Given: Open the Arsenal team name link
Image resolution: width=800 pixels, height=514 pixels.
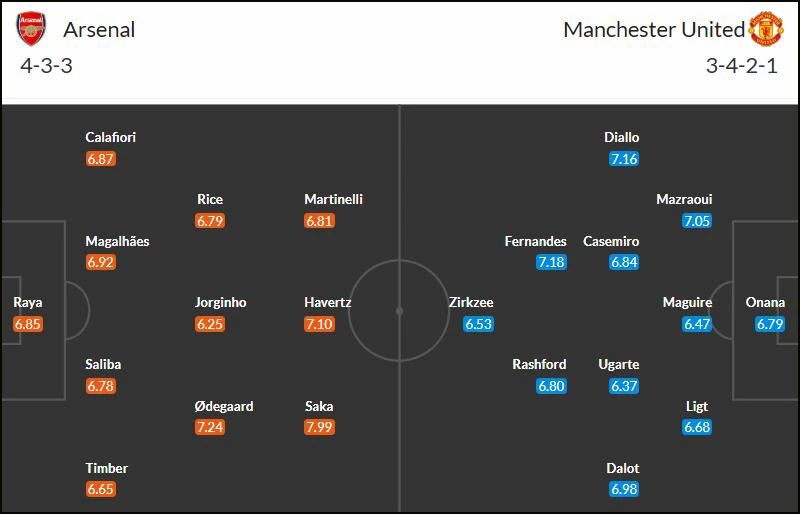Looking at the screenshot, I should click(x=99, y=30).
